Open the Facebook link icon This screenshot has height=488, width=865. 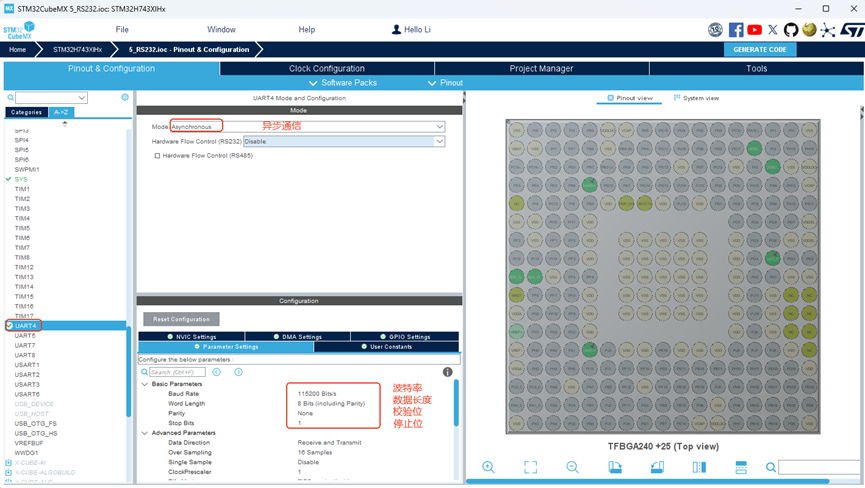click(736, 30)
